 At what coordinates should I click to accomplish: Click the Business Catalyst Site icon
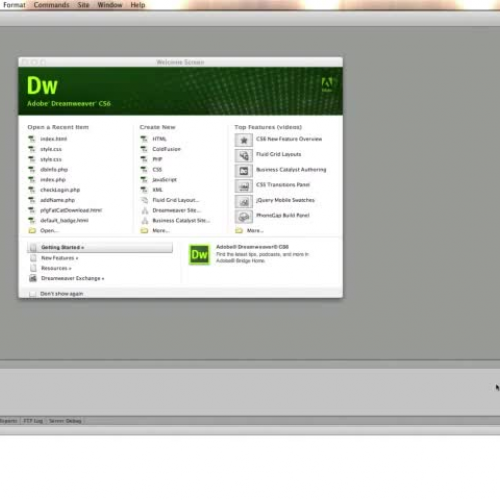click(x=145, y=220)
